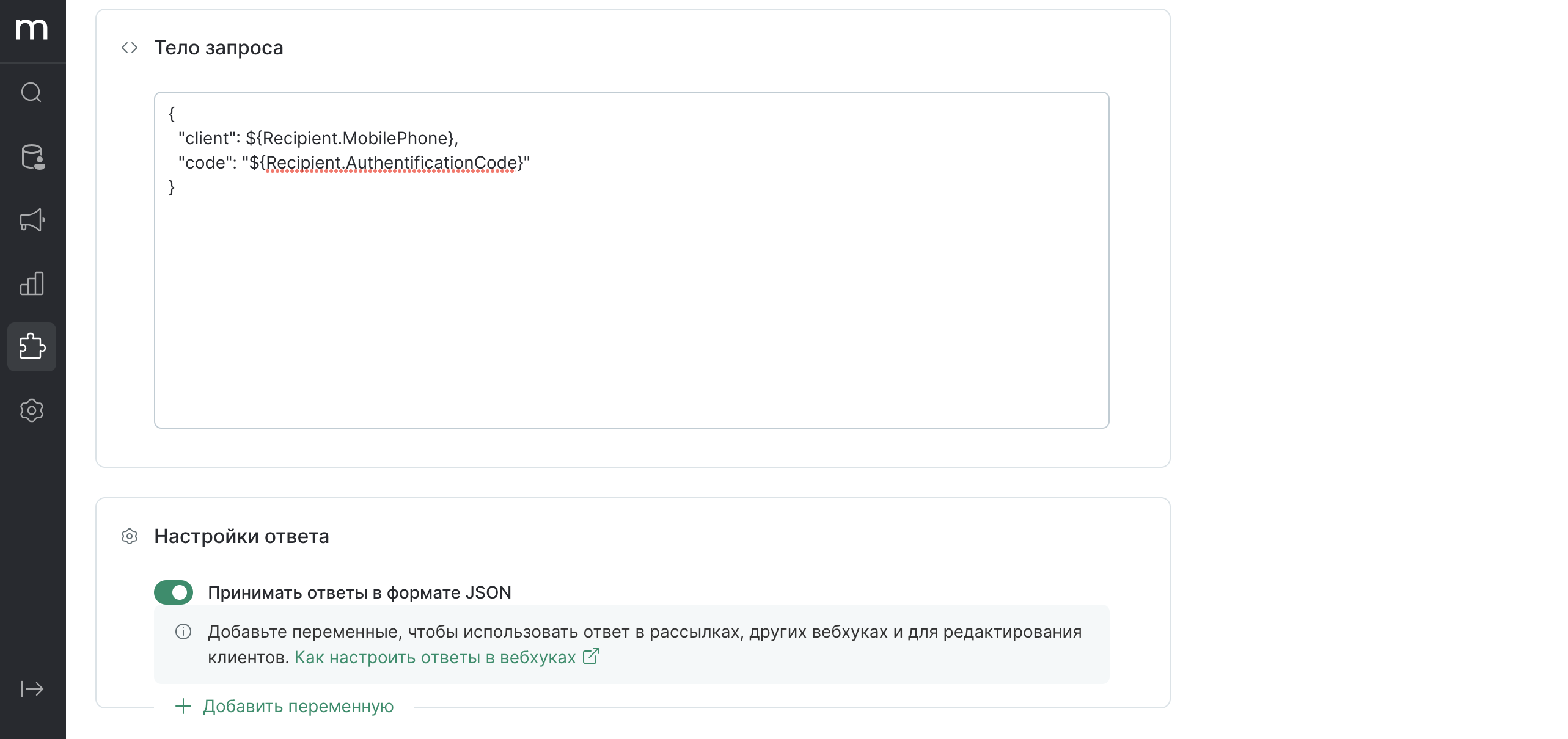1568x739 pixels.
Task: Click the plus icon before Добавить переменную
Action: [183, 707]
